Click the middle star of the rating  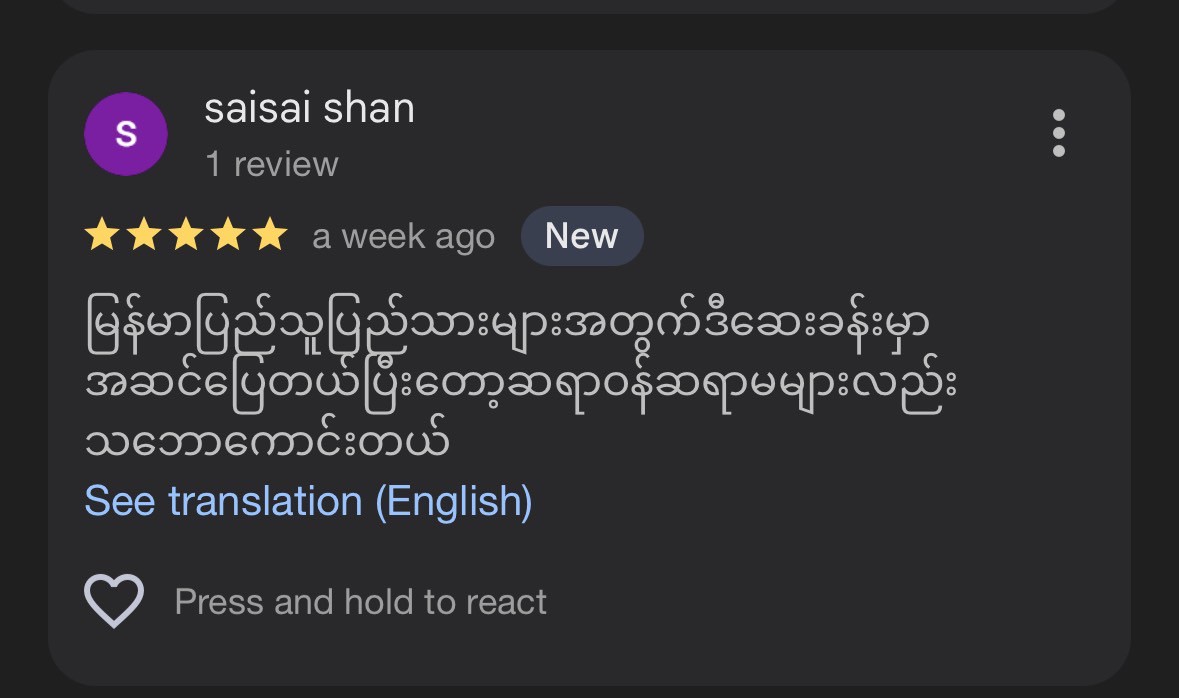coord(186,235)
